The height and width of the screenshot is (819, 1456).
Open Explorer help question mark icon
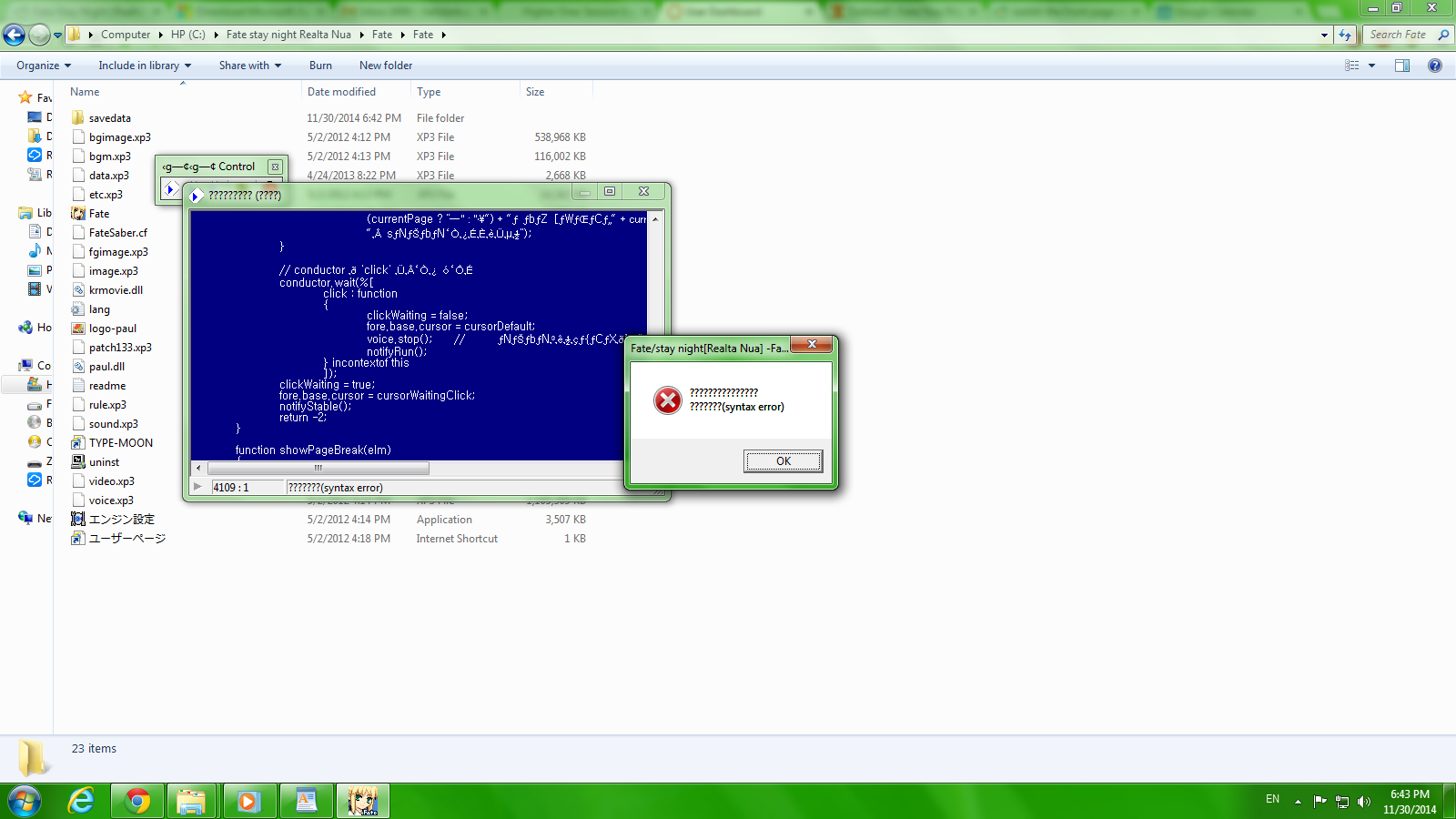pyautogui.click(x=1435, y=66)
